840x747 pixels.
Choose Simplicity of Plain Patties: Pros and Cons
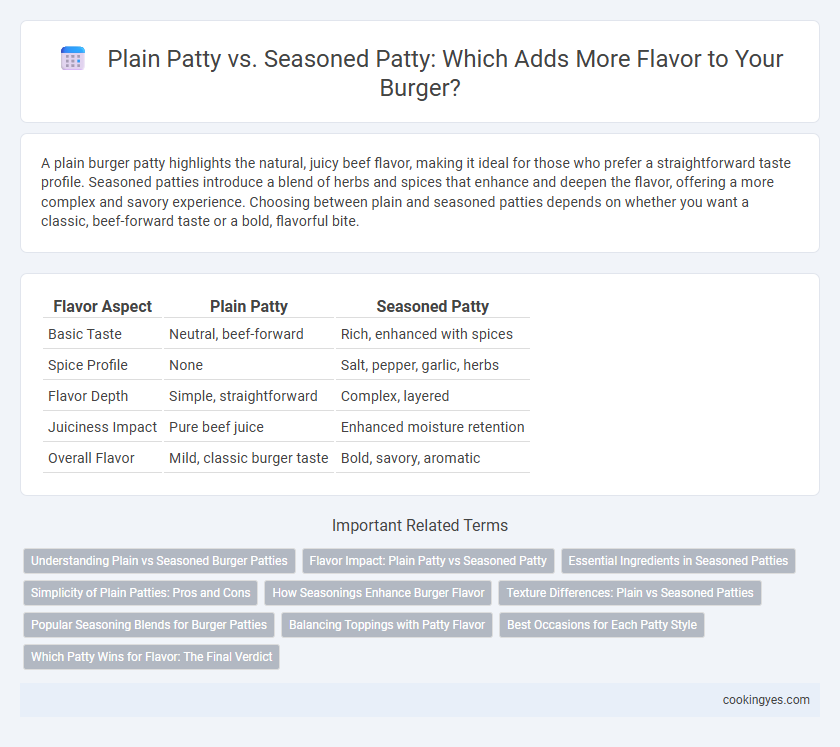click(x=140, y=593)
